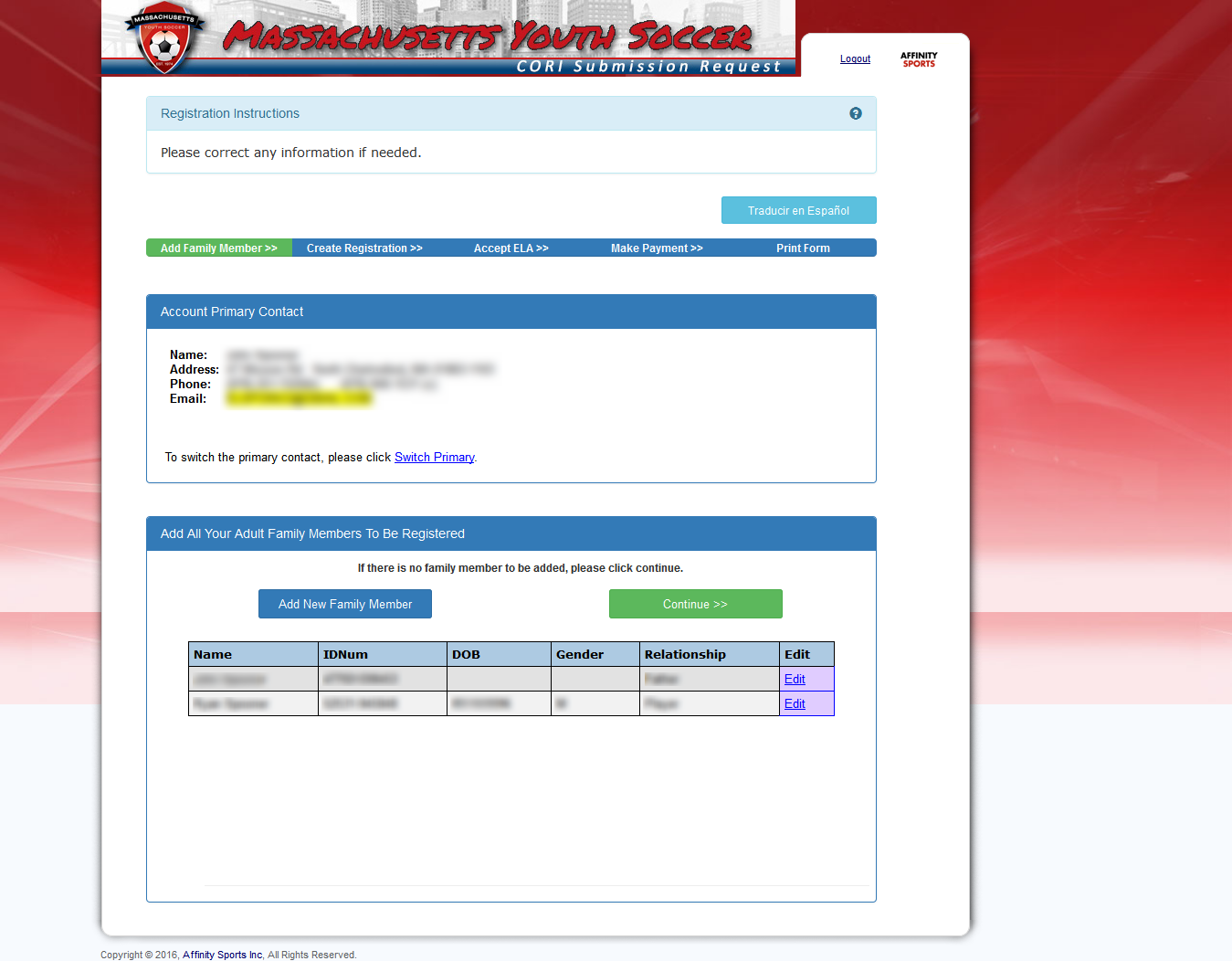Click Add New Family Member button

tap(345, 604)
